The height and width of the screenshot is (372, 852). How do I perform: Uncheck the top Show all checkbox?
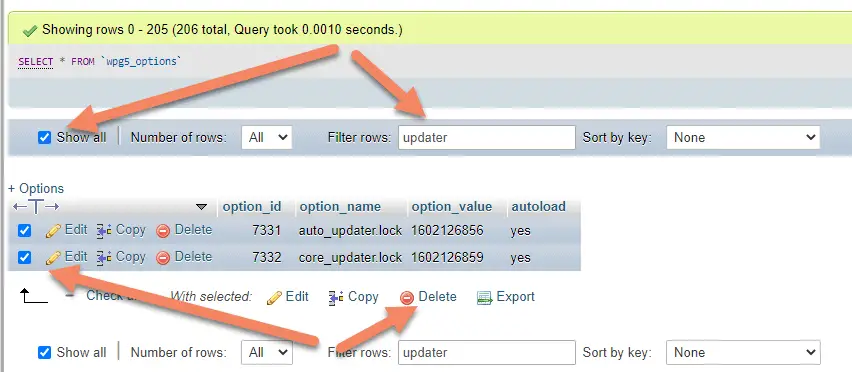45,137
